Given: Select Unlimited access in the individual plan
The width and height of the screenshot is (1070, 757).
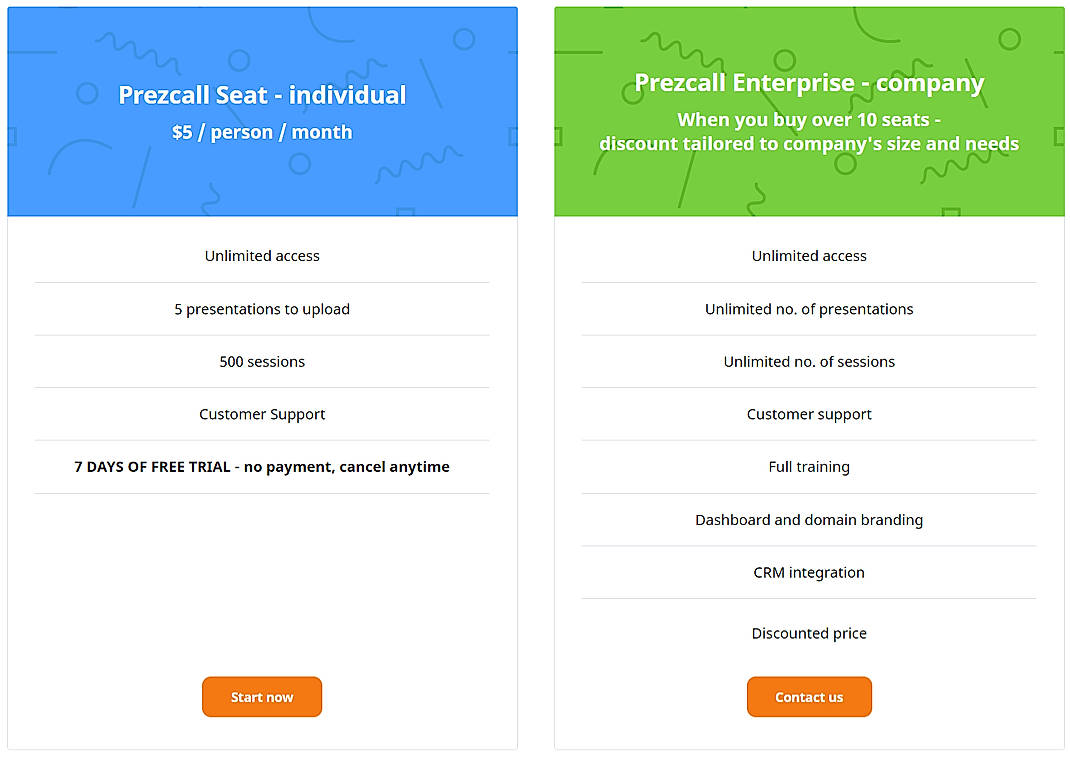Looking at the screenshot, I should (x=262, y=256).
